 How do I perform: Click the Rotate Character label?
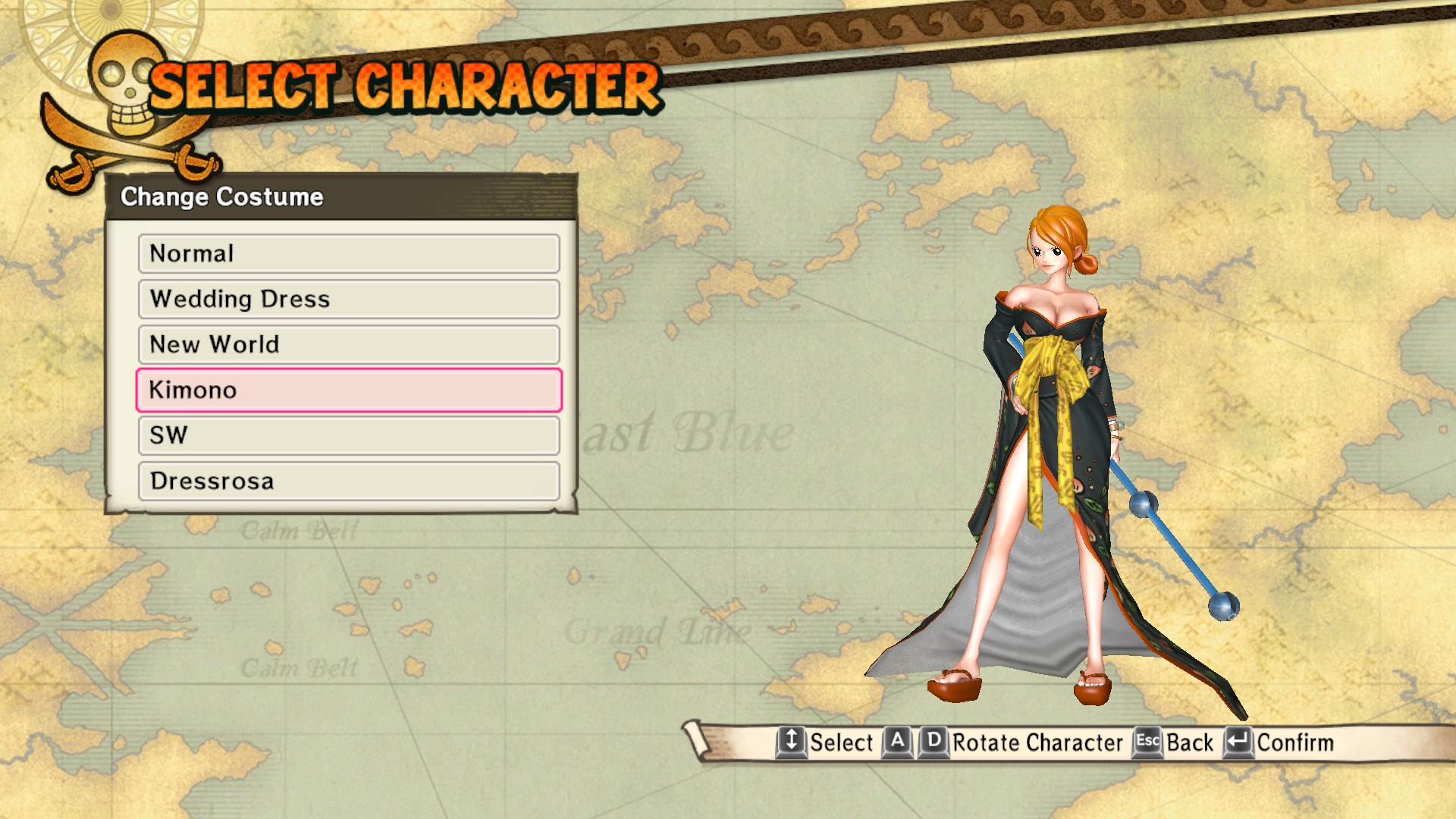pyautogui.click(x=1037, y=743)
